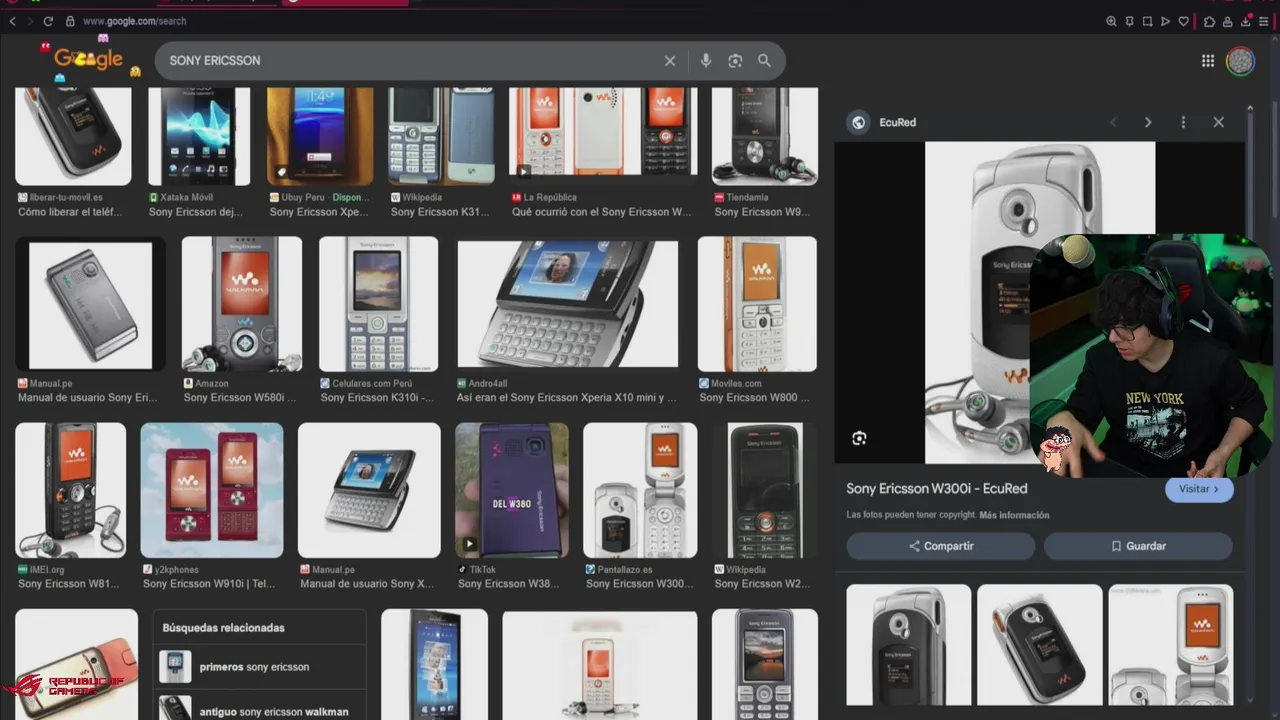Screen dimensions: 1280x720
Task: Open the EcuRed source link in preview header
Action: click(898, 122)
